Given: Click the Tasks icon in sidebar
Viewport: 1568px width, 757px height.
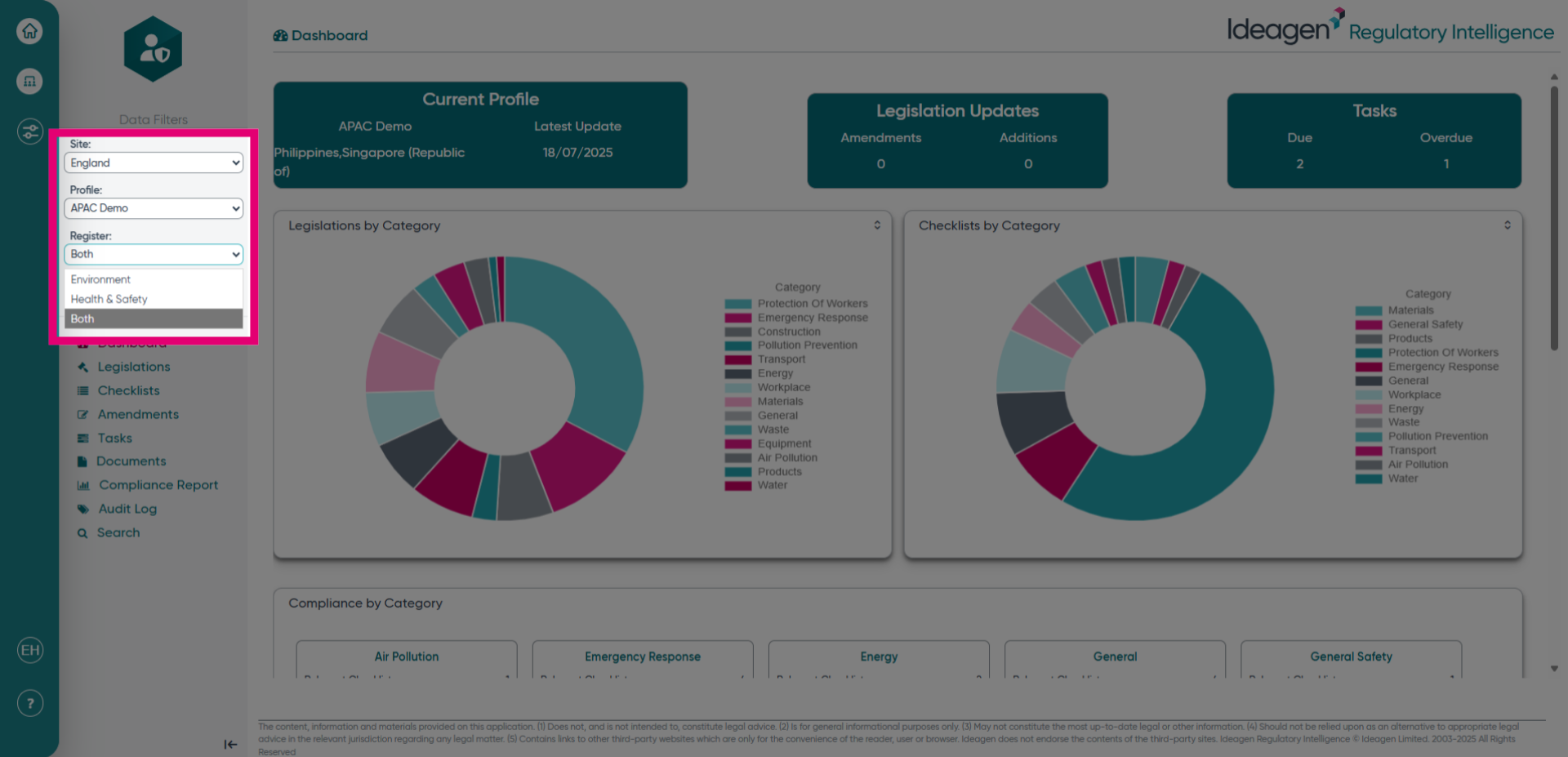Looking at the screenshot, I should 82,439.
